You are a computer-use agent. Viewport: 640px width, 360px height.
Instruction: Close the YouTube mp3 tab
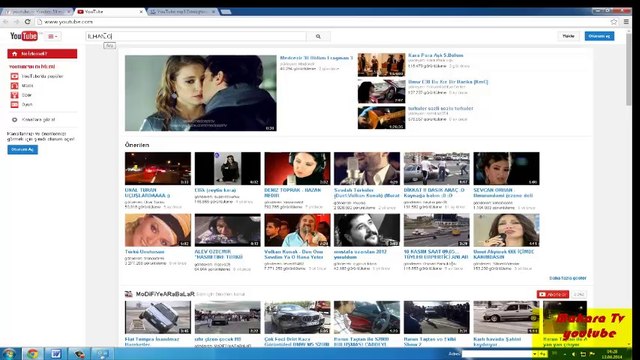[213, 12]
